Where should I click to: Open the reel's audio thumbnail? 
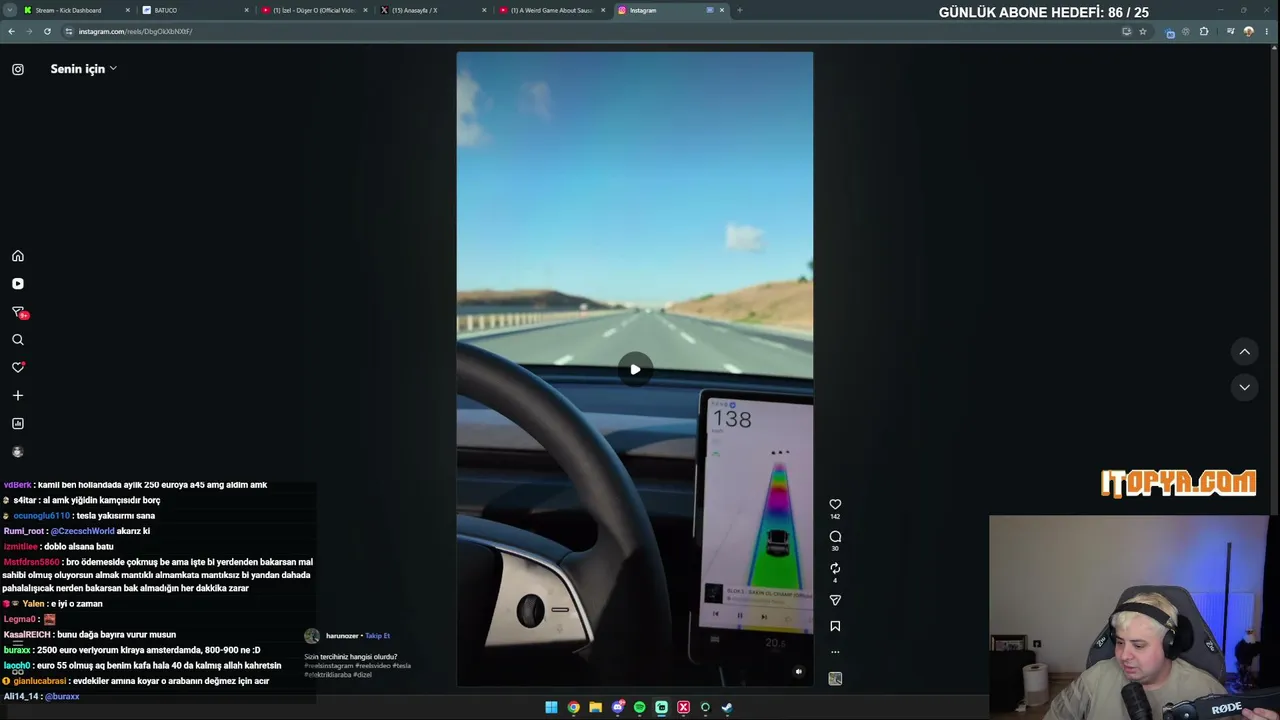tap(835, 678)
